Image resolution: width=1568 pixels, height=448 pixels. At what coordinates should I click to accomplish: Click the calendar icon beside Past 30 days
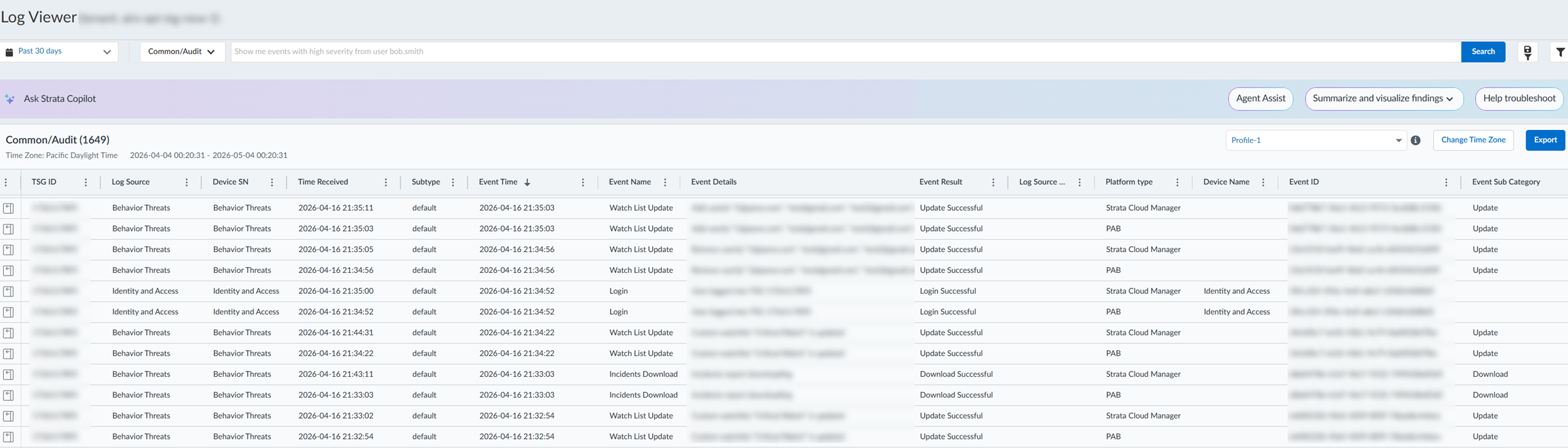coord(9,52)
